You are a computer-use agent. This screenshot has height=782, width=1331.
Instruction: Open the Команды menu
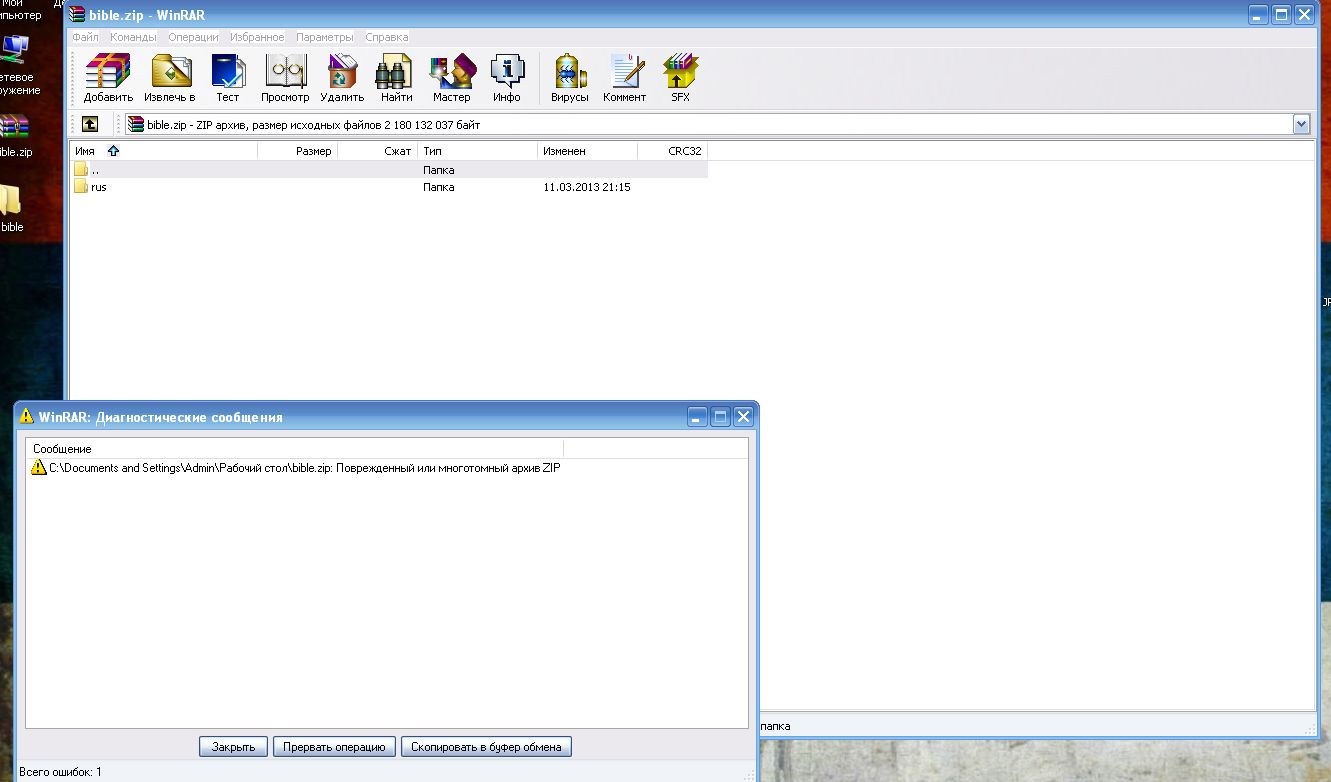tap(133, 37)
